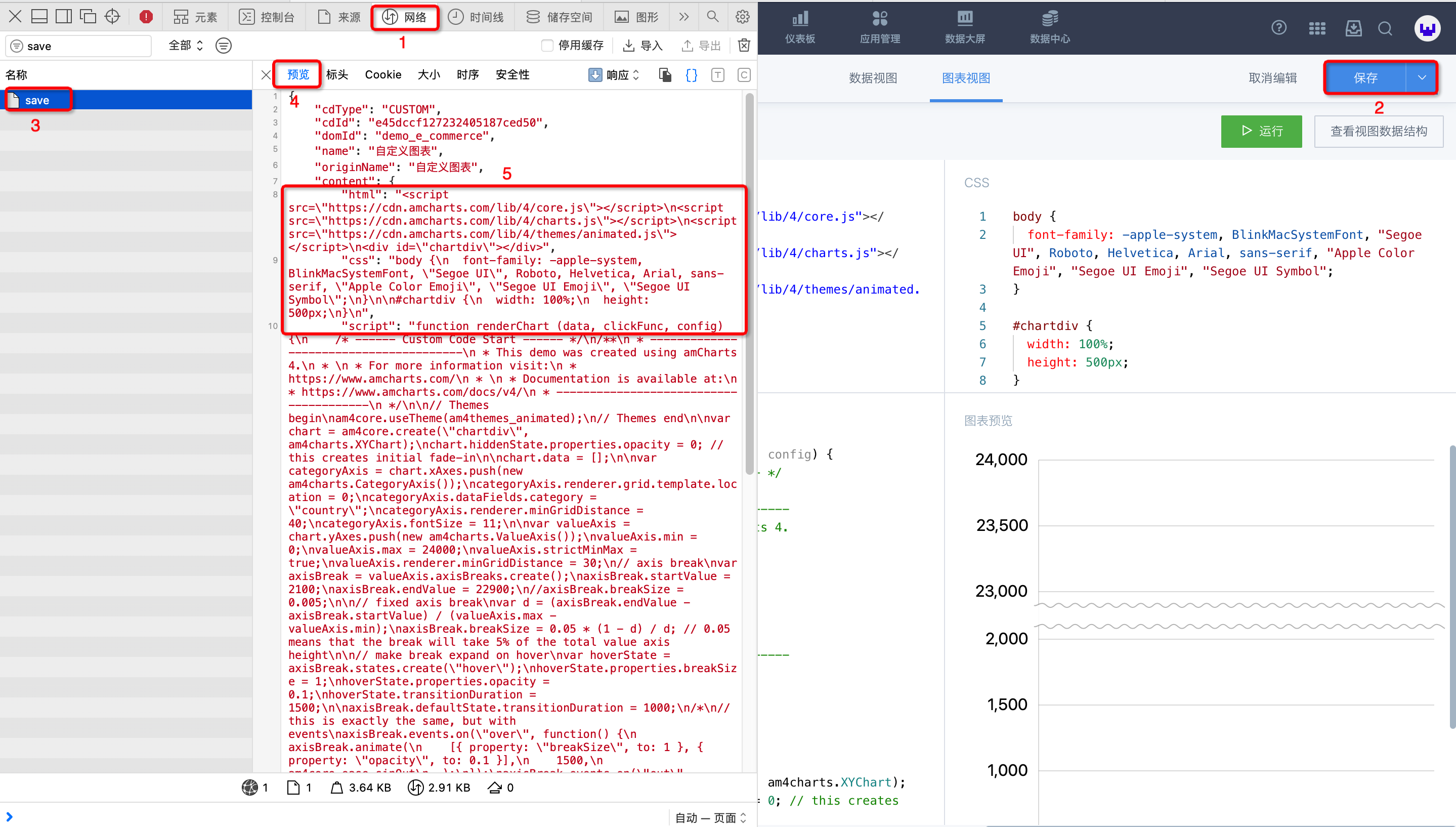
Task: Expand hidden inspector tabs chevron
Action: (x=683, y=17)
